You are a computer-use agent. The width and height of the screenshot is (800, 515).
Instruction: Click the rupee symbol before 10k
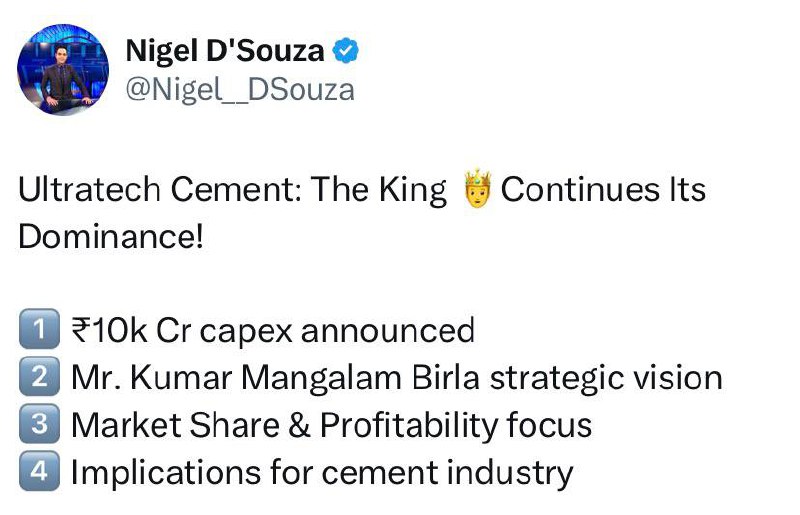81,329
